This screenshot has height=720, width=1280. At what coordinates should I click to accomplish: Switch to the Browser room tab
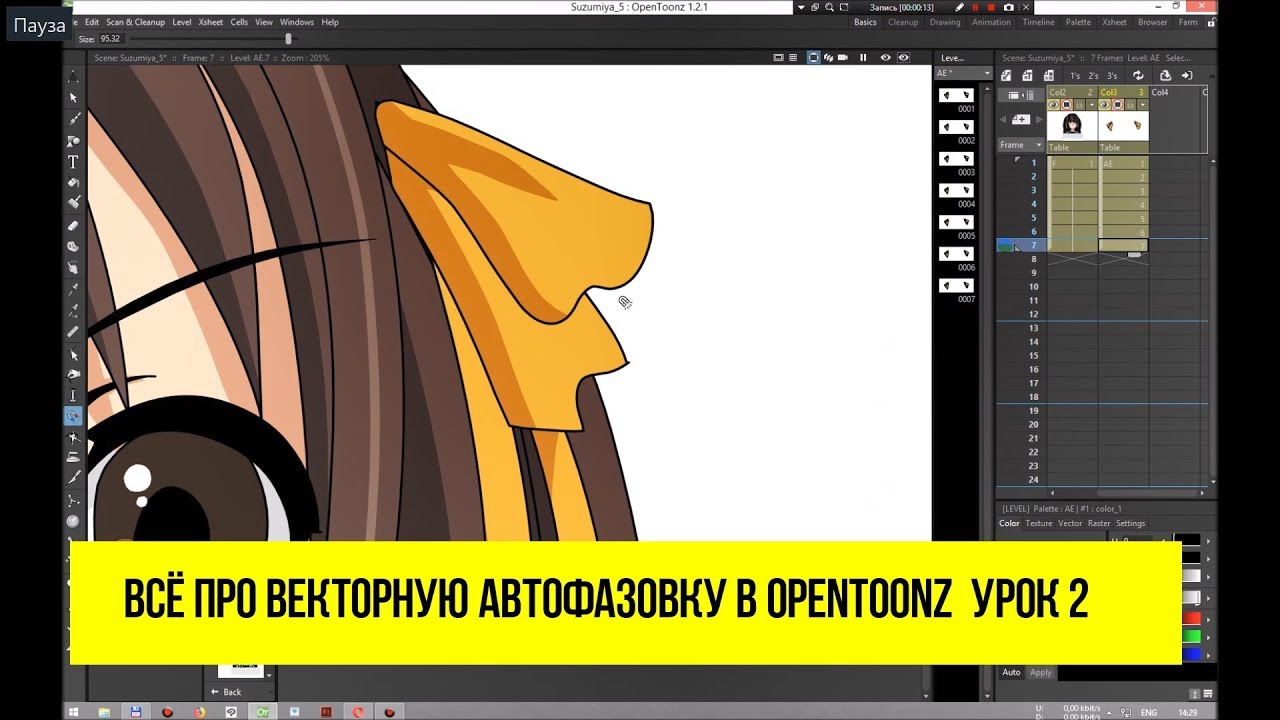(x=1152, y=22)
